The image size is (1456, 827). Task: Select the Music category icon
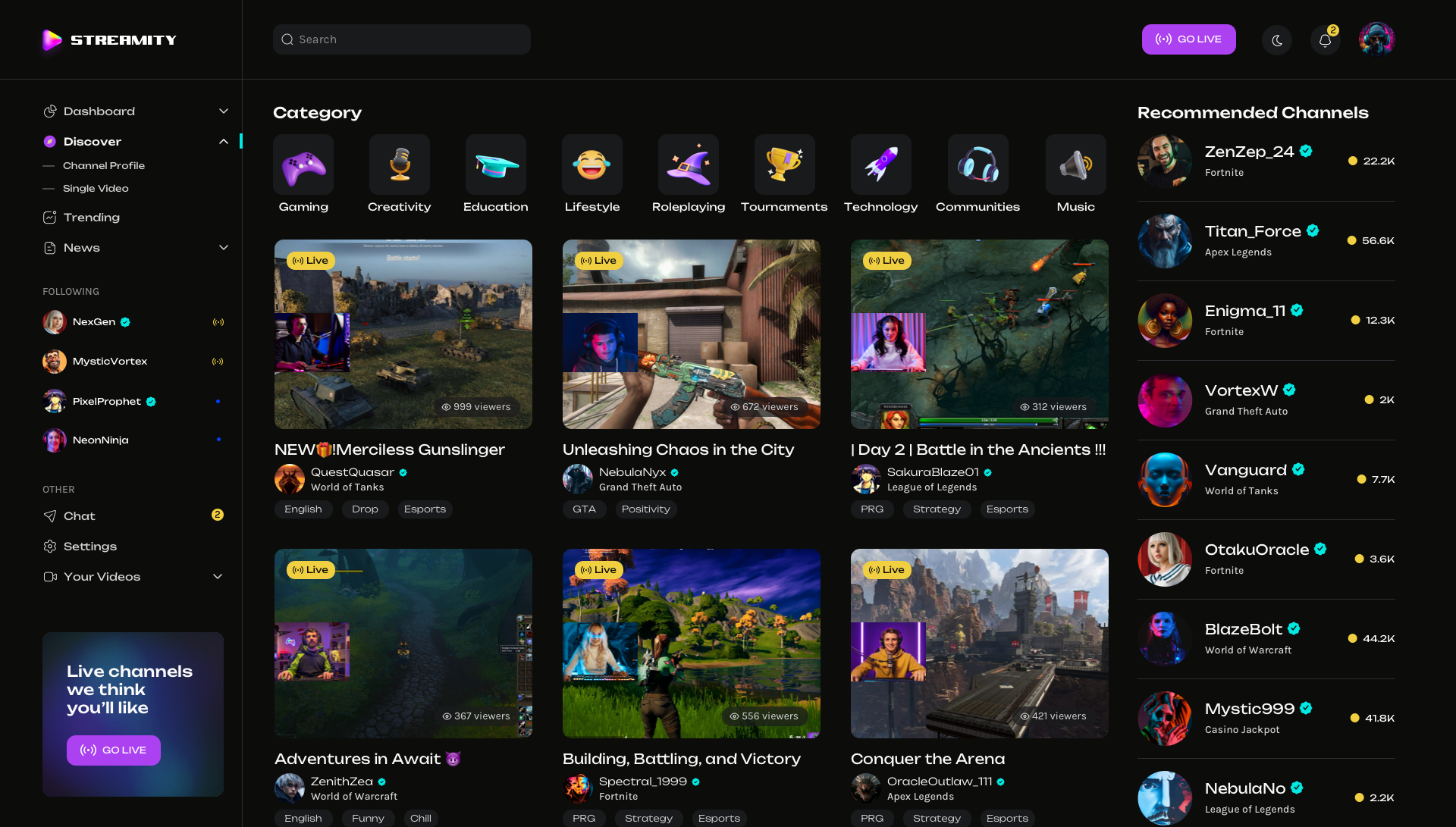pyautogui.click(x=1075, y=164)
